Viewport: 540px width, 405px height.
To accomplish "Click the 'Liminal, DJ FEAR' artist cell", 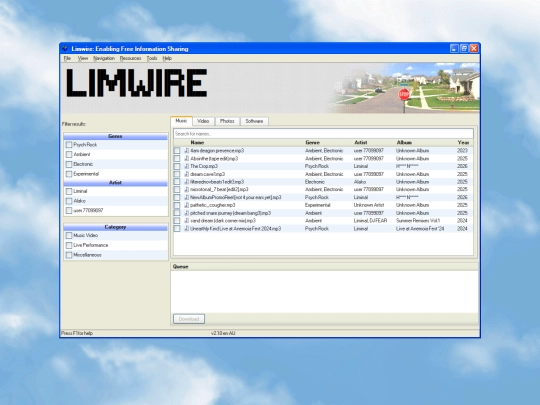I will point(370,220).
